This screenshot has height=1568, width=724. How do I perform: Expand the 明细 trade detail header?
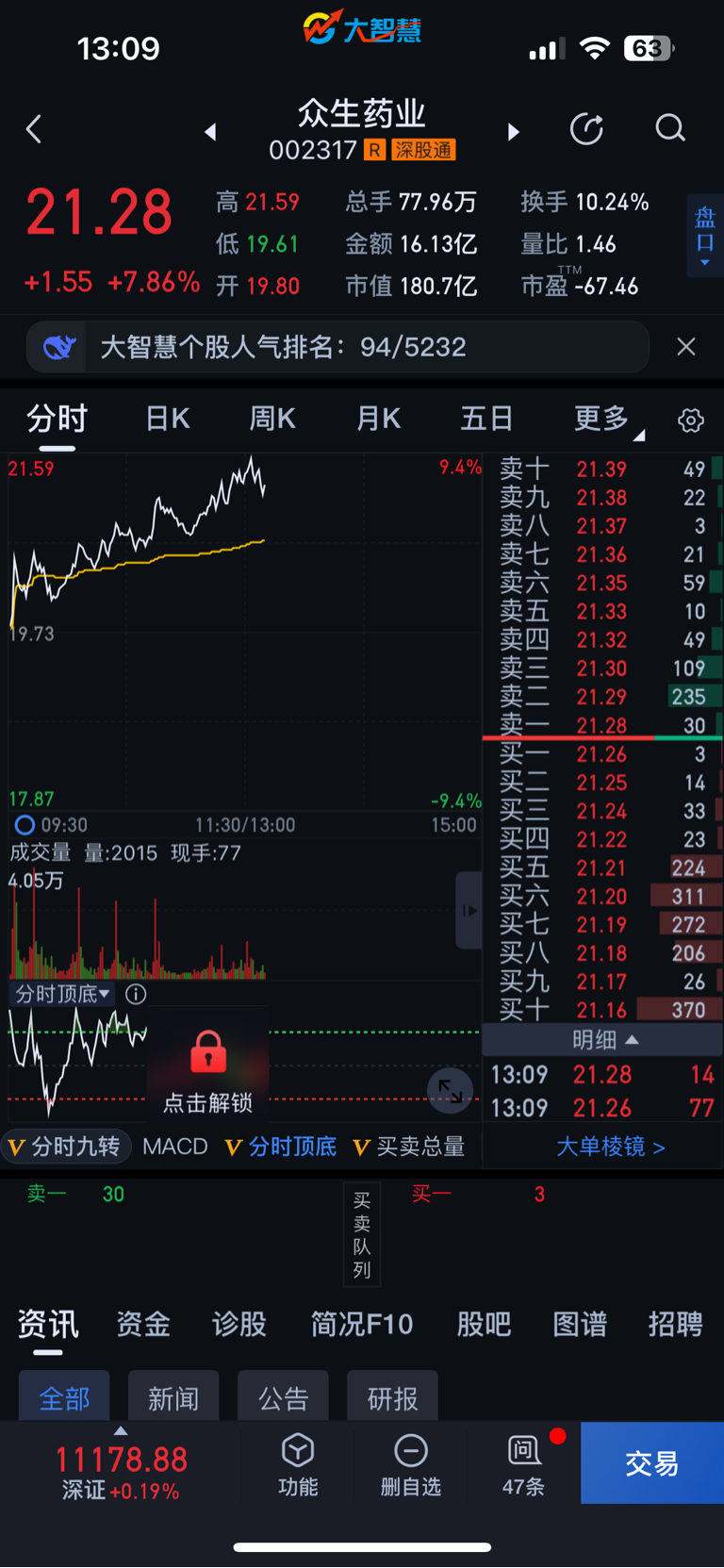(x=602, y=1039)
